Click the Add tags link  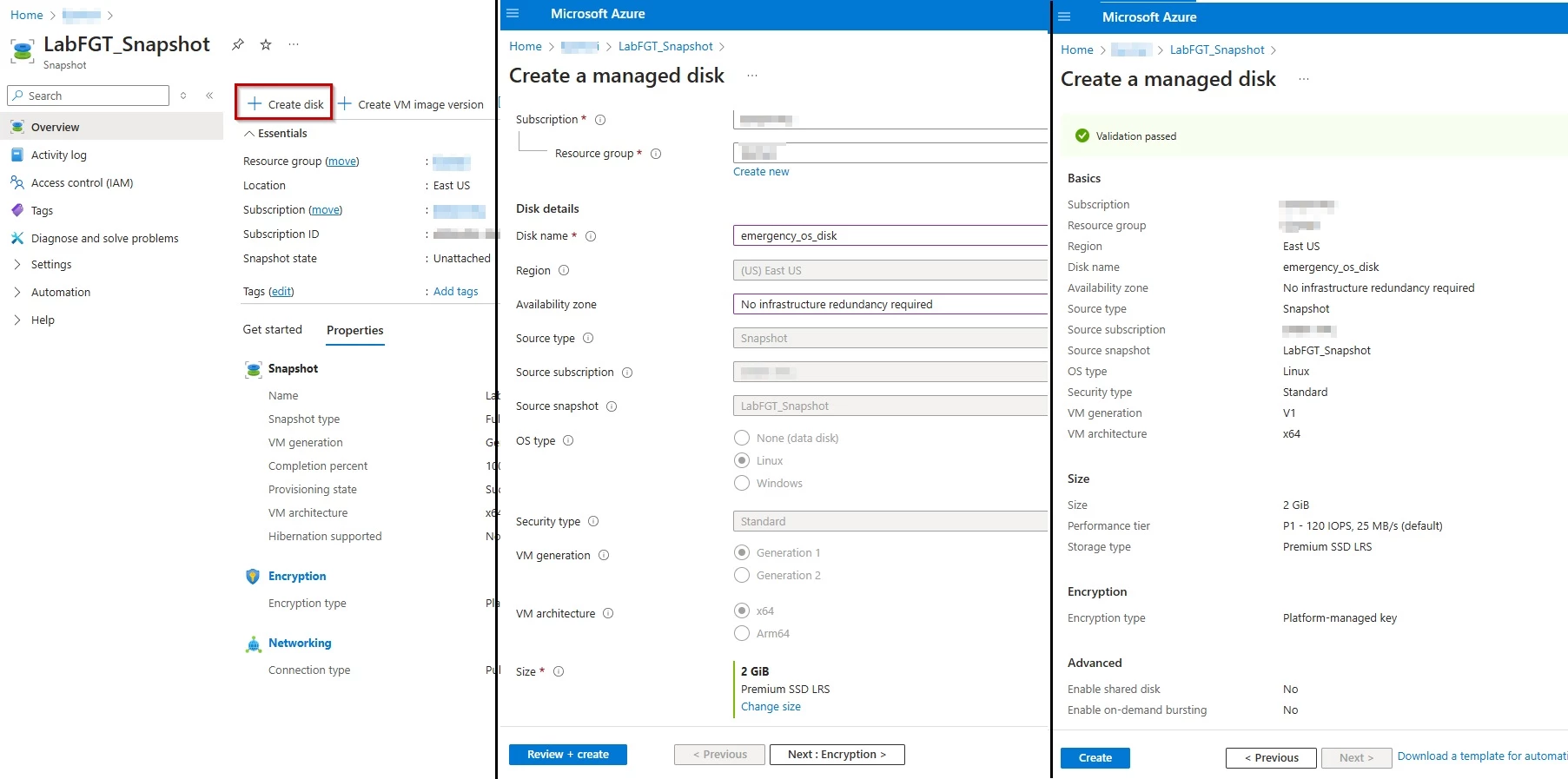coord(455,291)
